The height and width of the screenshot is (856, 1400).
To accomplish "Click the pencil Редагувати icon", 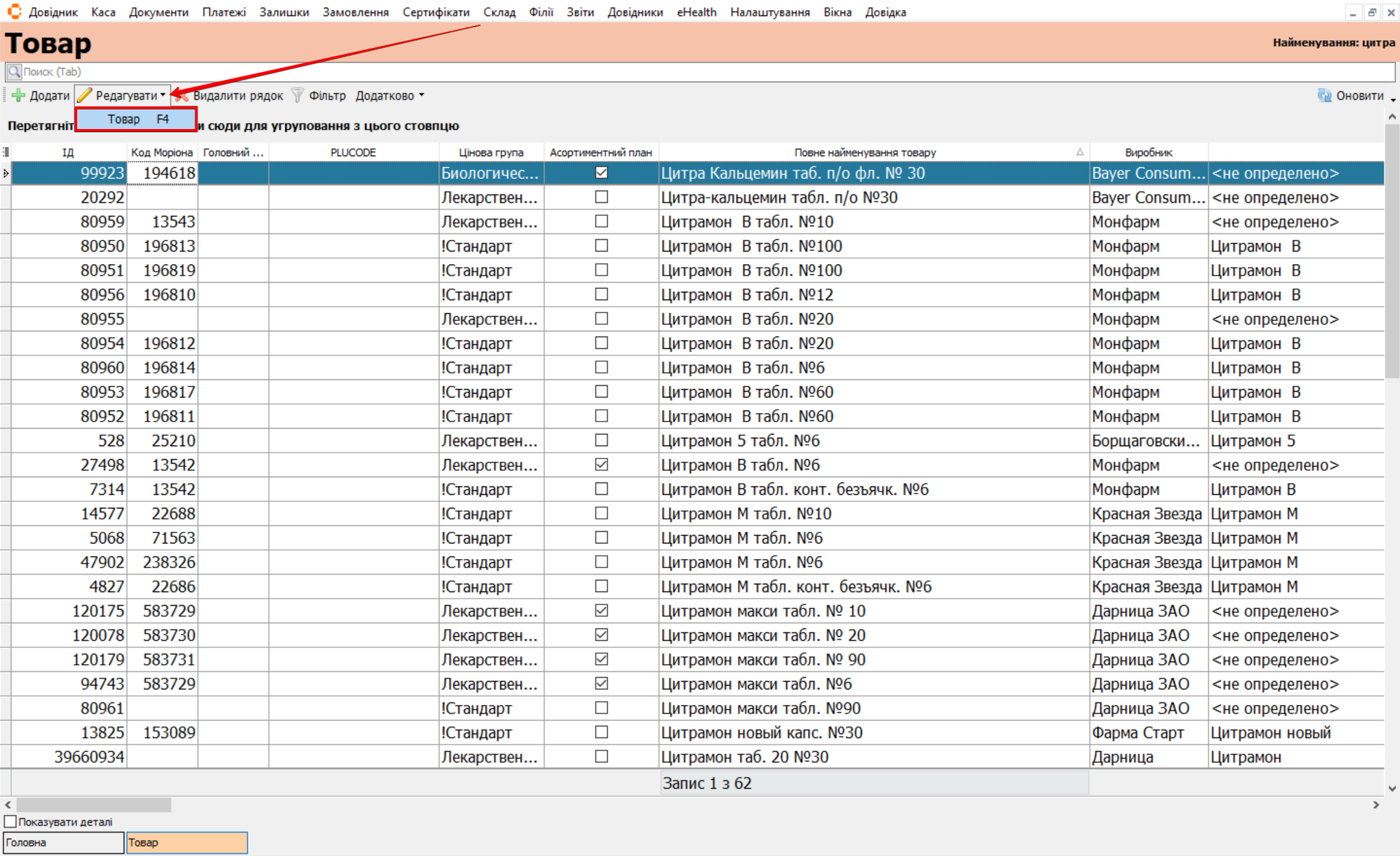I will 85,95.
